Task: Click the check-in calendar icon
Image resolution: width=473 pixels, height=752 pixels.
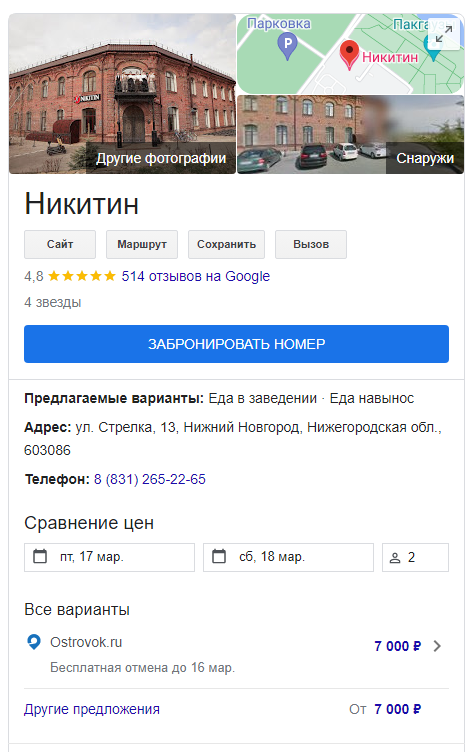Action: (x=40, y=556)
